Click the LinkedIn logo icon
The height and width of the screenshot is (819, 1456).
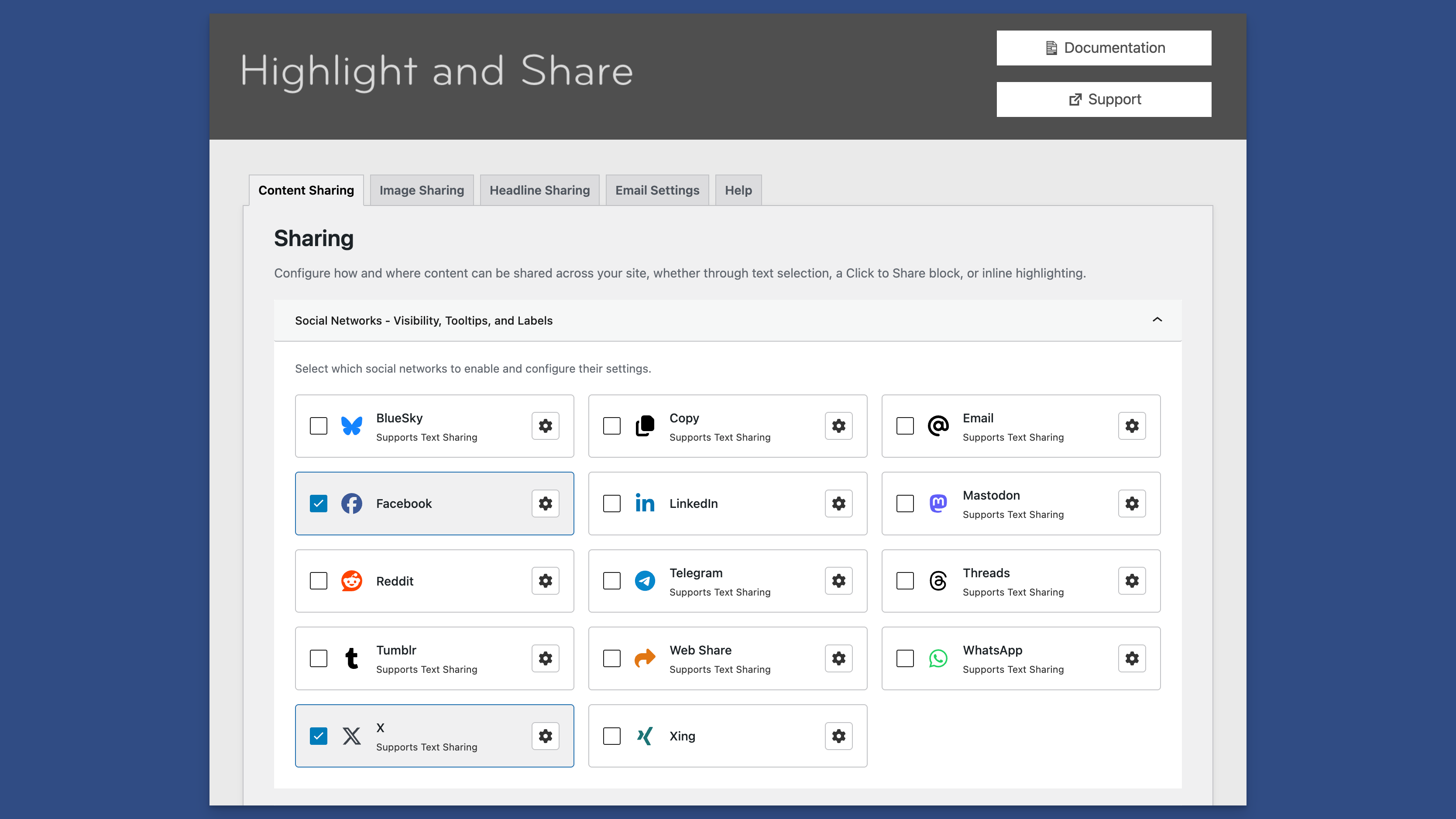[x=645, y=503]
